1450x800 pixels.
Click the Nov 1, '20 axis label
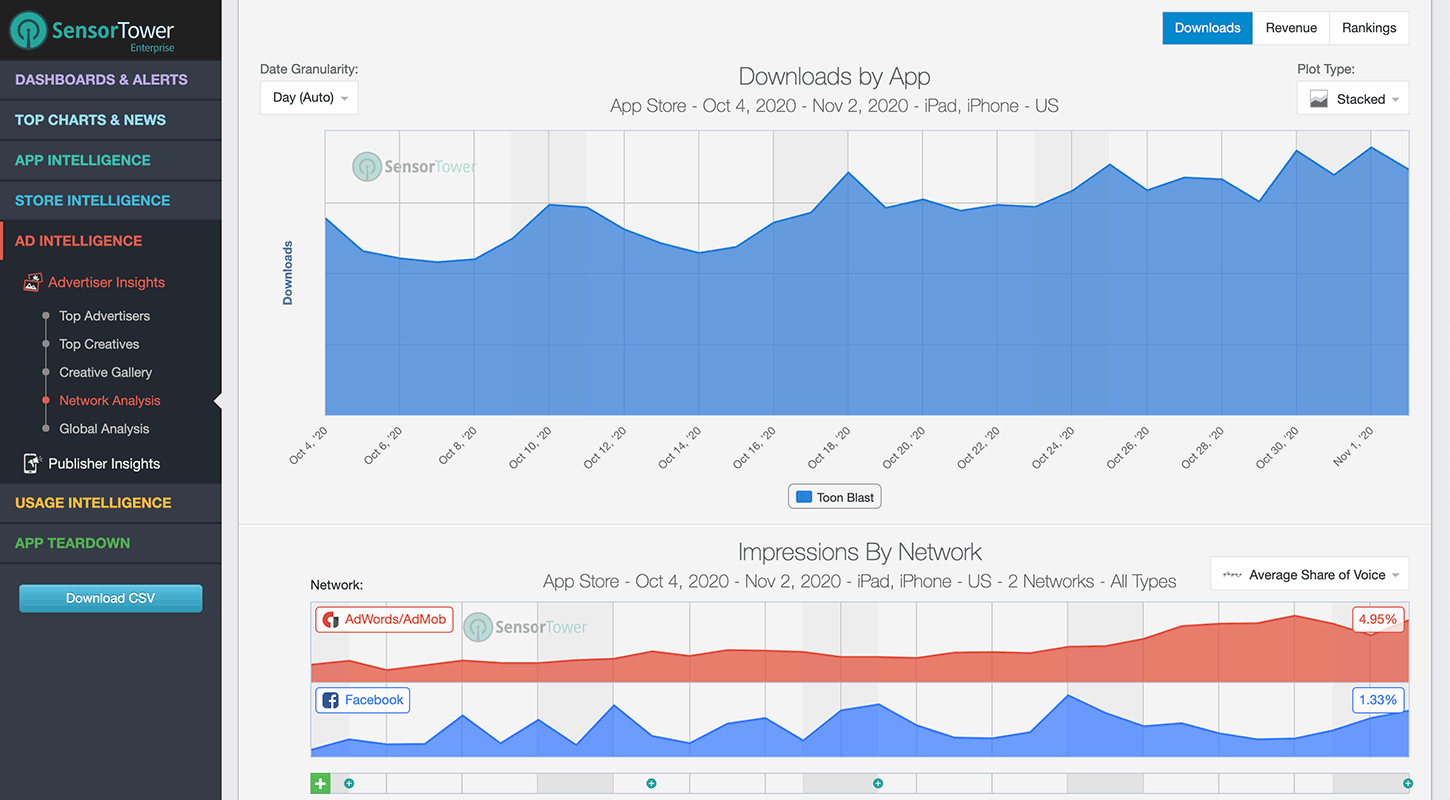(x=1353, y=447)
